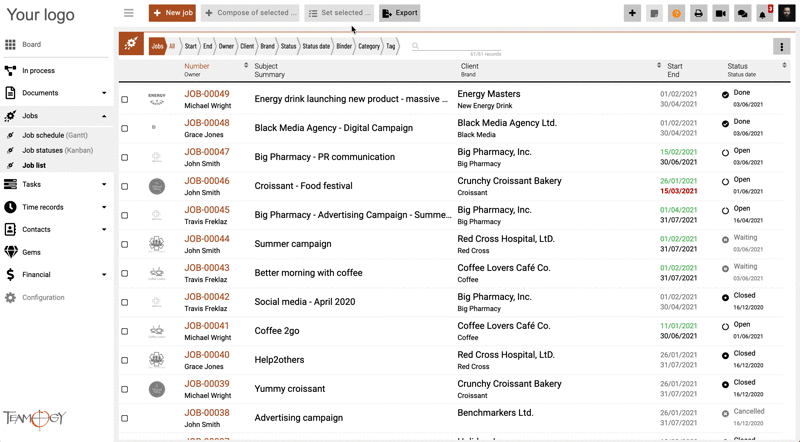800x442 pixels.
Task: Open the user profile avatar
Action: click(x=786, y=13)
